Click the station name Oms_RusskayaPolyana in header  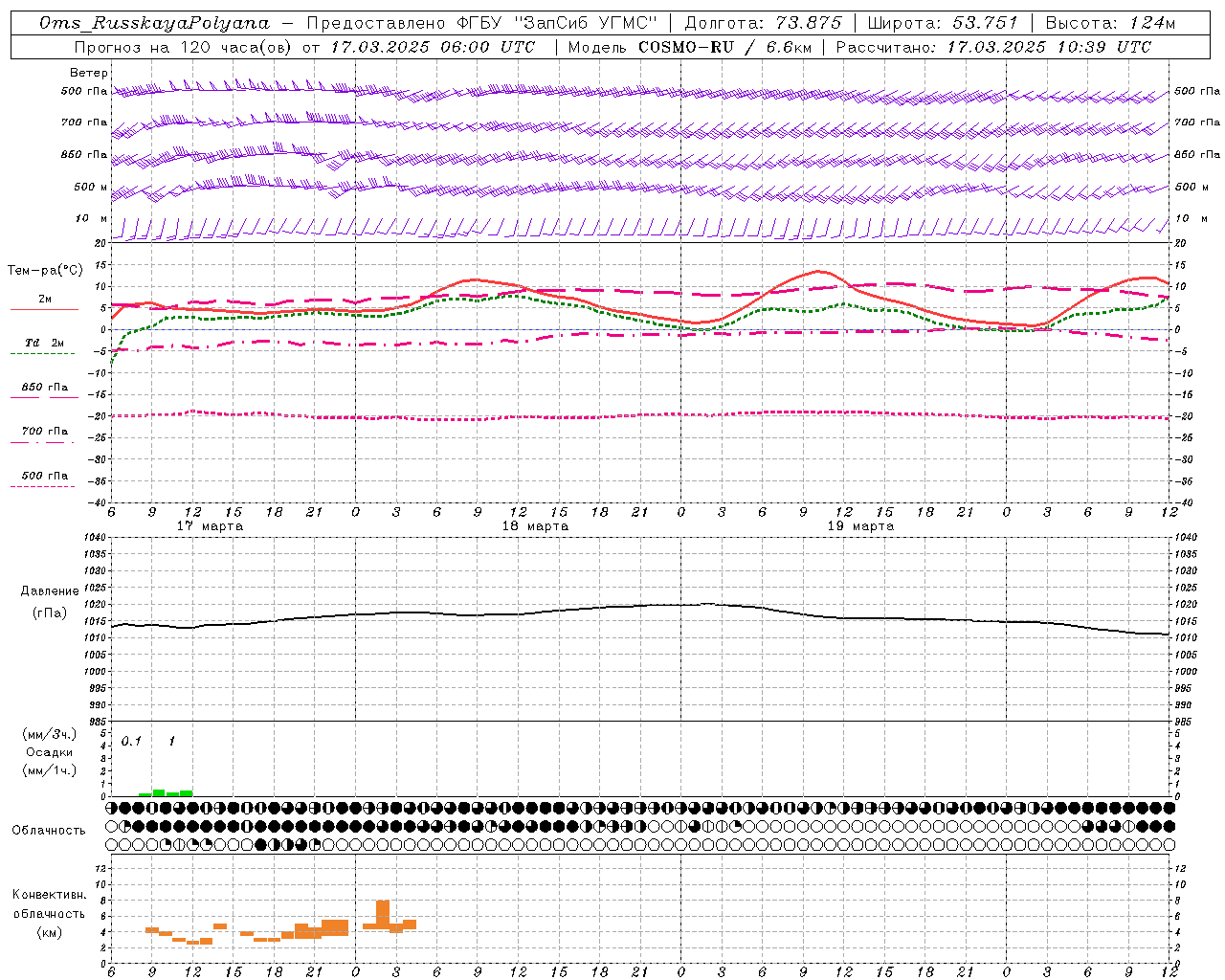155,23
